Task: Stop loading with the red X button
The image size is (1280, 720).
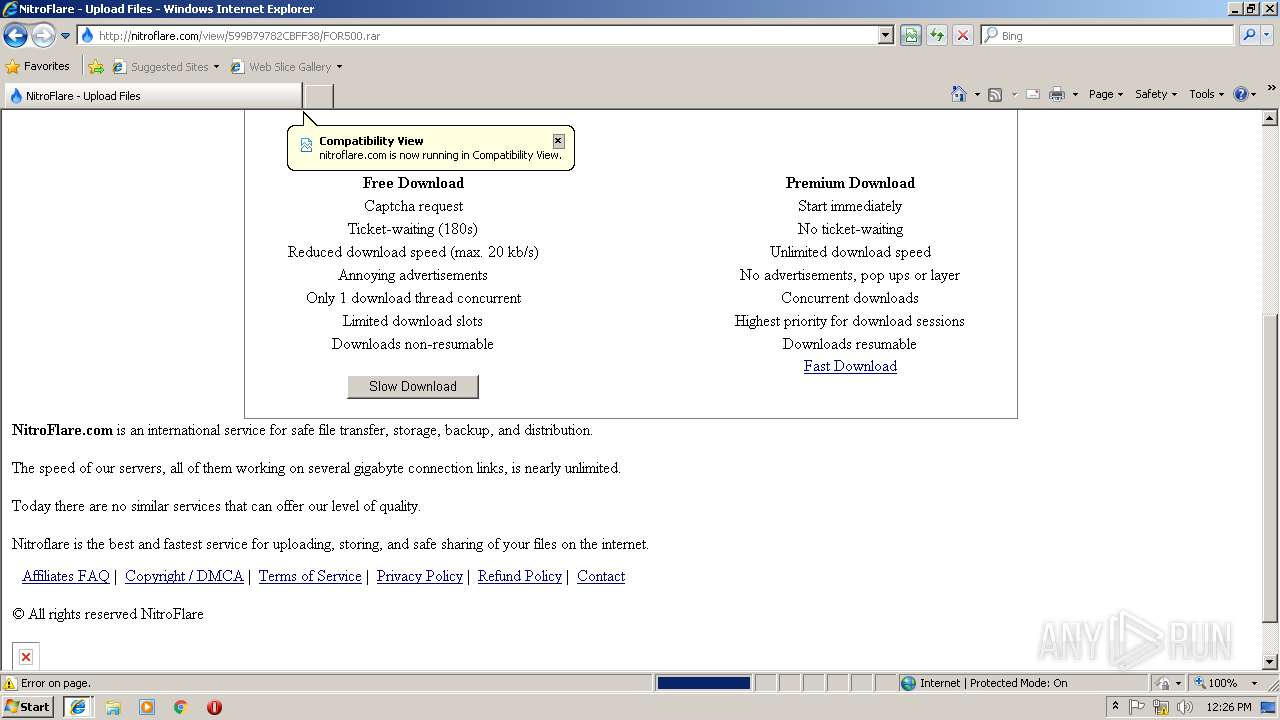Action: tap(962, 35)
